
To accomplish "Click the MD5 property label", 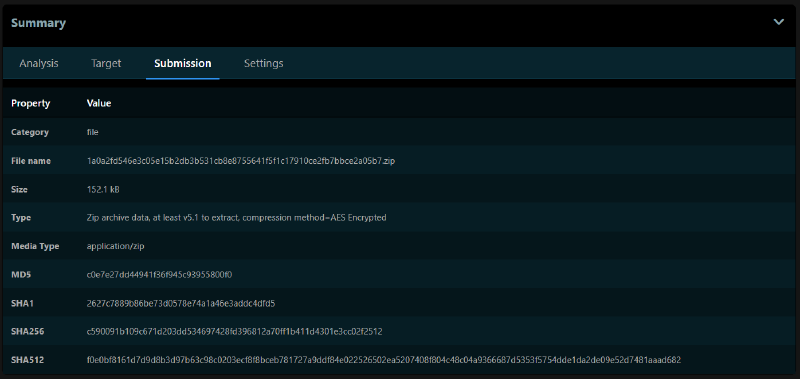I will click(20, 274).
